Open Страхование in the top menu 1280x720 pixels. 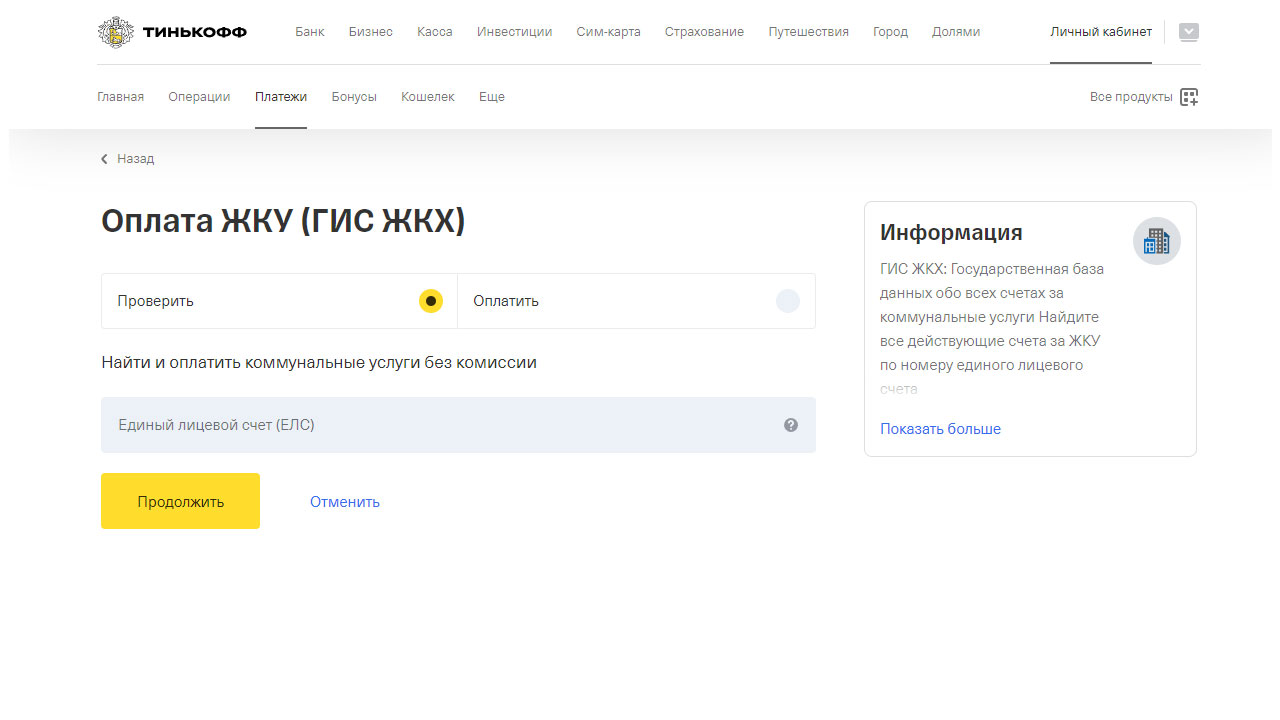[704, 32]
